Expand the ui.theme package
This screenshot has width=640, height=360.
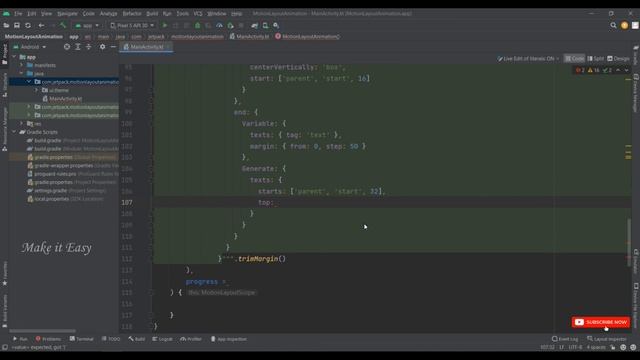[36, 90]
